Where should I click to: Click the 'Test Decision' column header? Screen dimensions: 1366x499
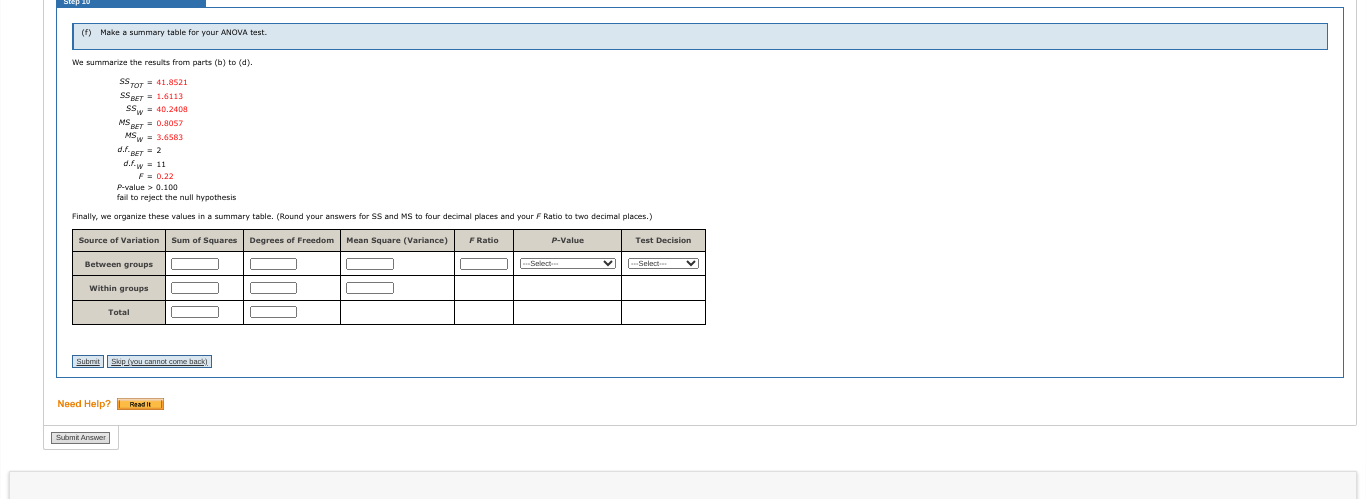pos(663,240)
